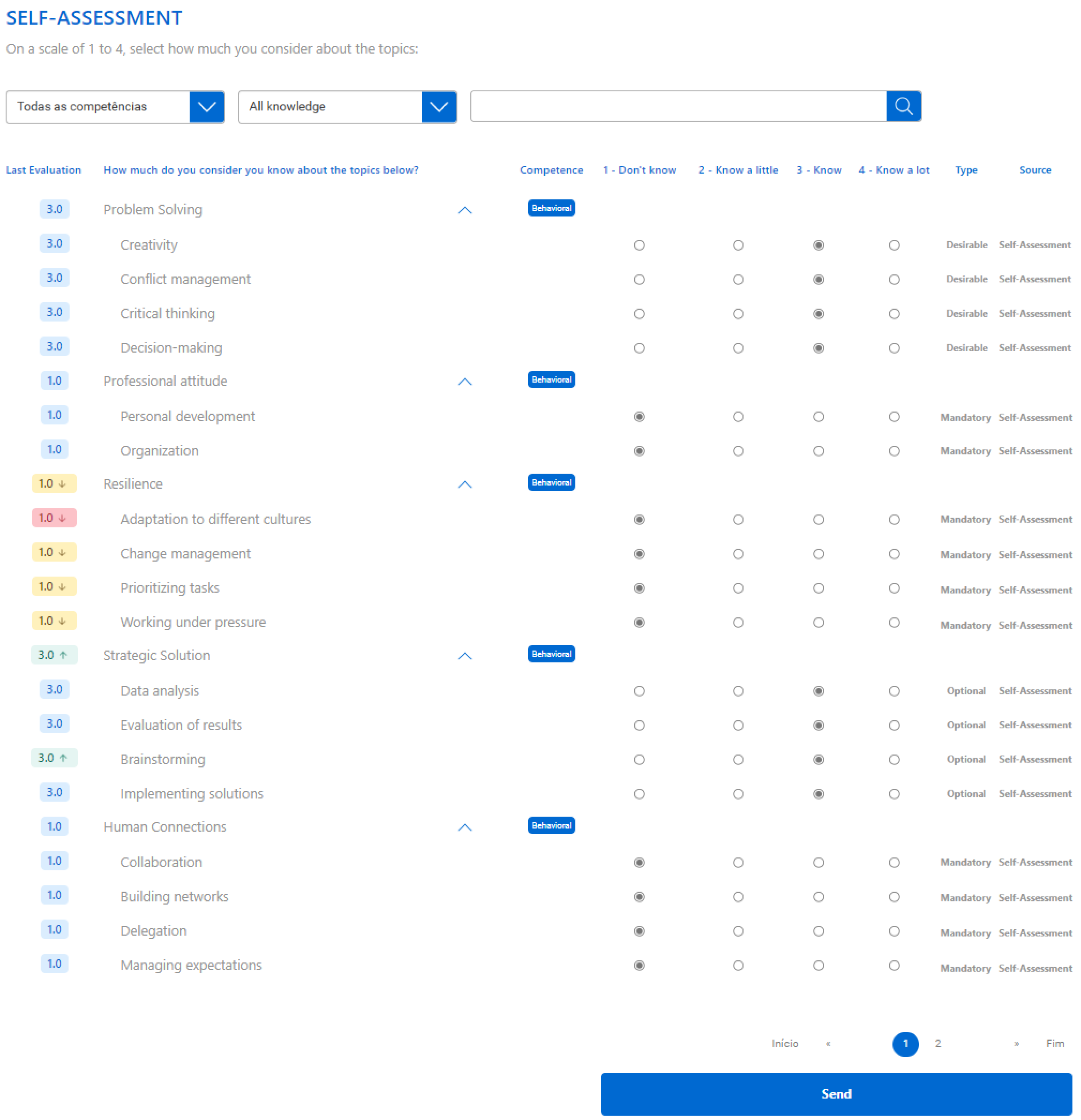Image resolution: width=1081 pixels, height=1120 pixels.
Task: Click the next page double-arrow icon
Action: coord(1016,1044)
